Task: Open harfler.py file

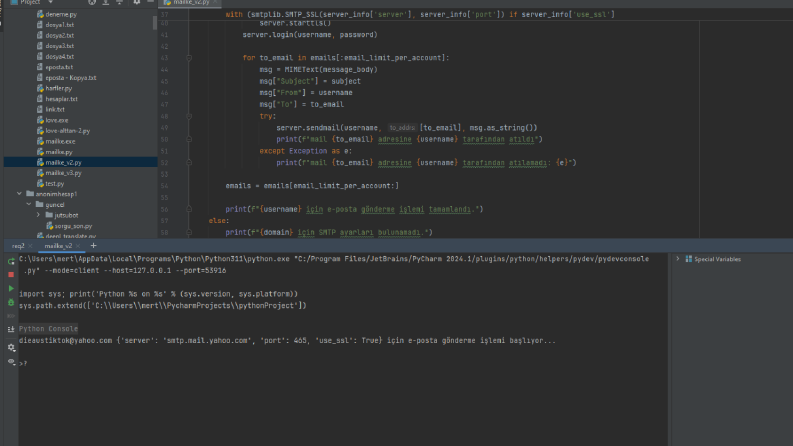Action: click(x=59, y=88)
